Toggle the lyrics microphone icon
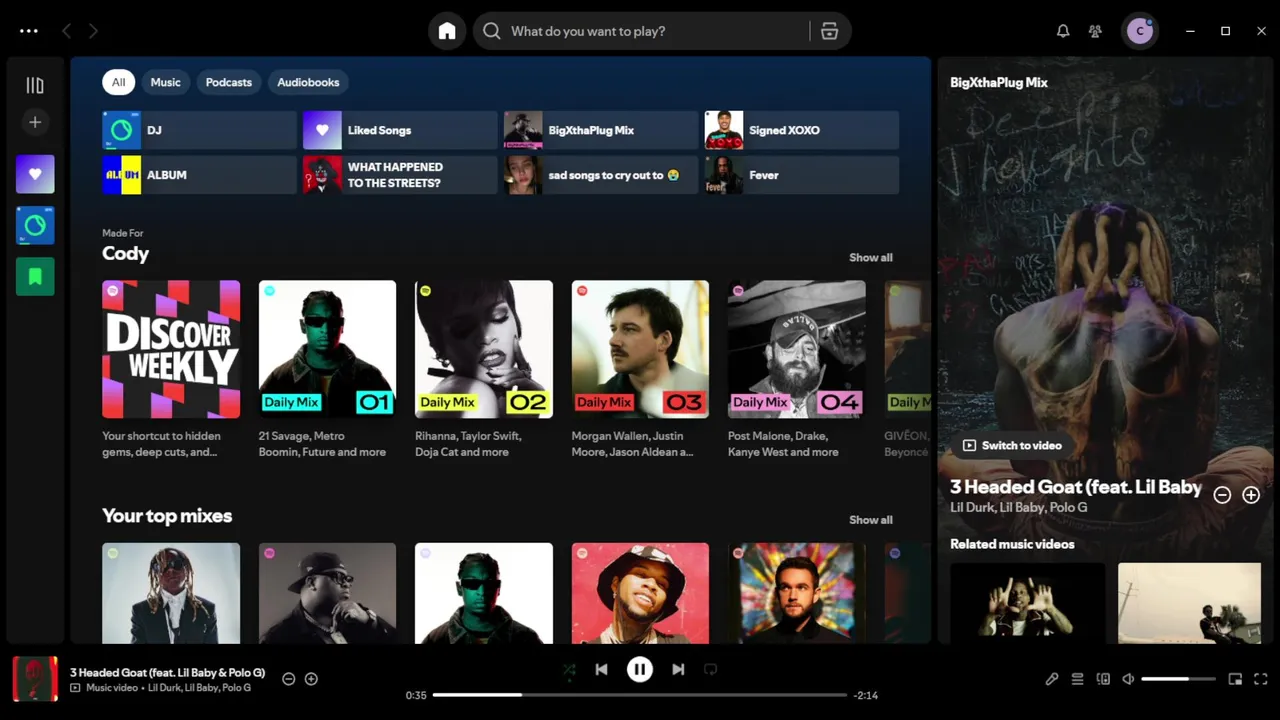 coord(1051,679)
